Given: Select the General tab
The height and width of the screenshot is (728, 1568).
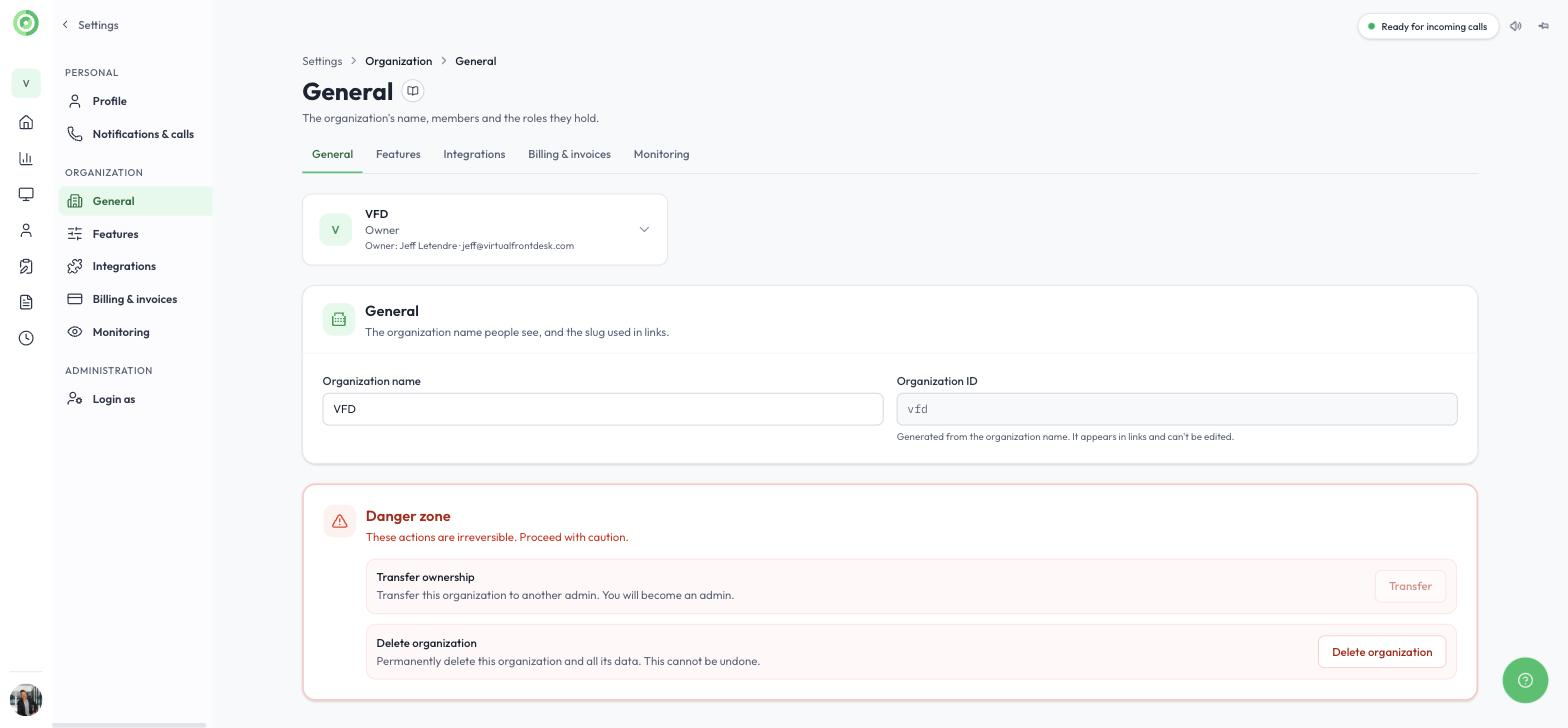Looking at the screenshot, I should click(x=332, y=154).
